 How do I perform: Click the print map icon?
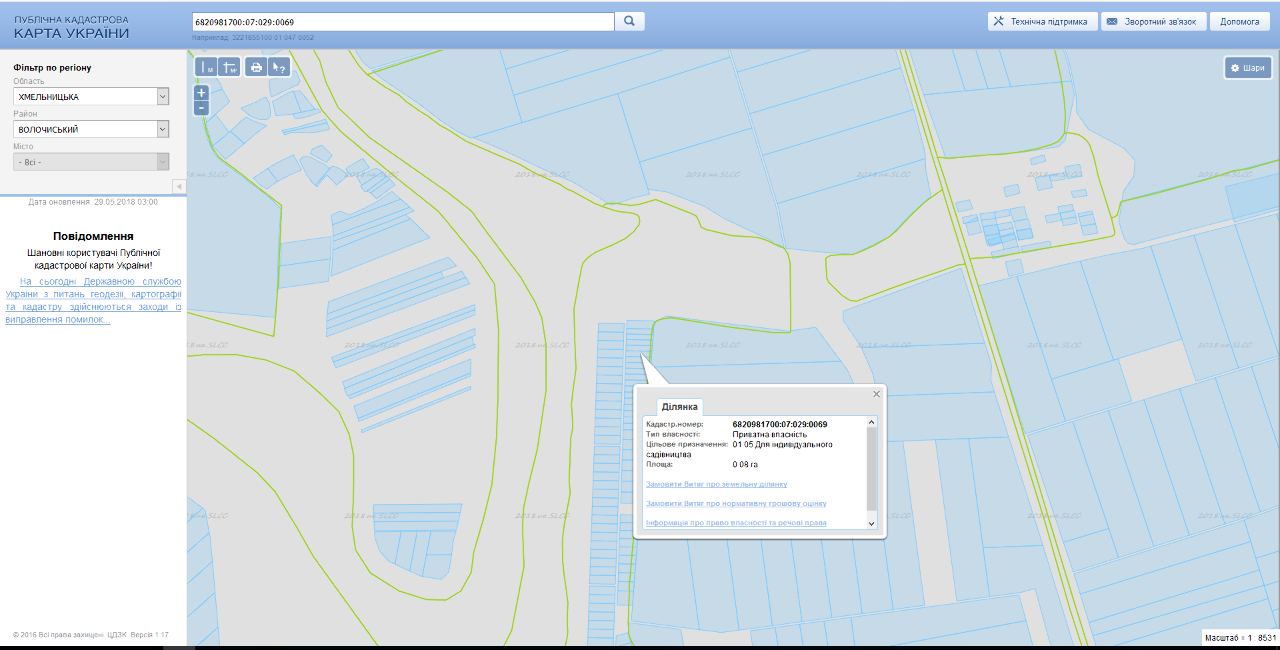coord(256,67)
